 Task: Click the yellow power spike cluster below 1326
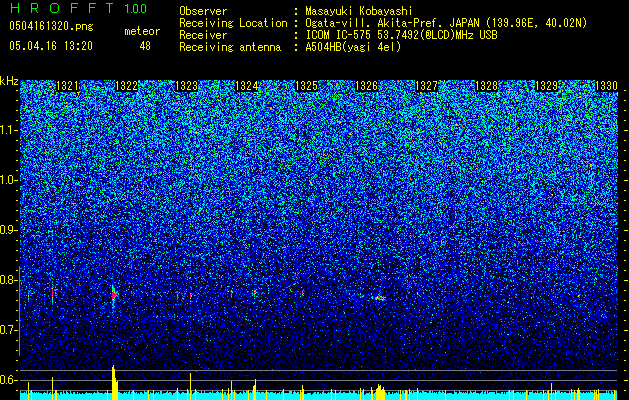click(x=380, y=392)
